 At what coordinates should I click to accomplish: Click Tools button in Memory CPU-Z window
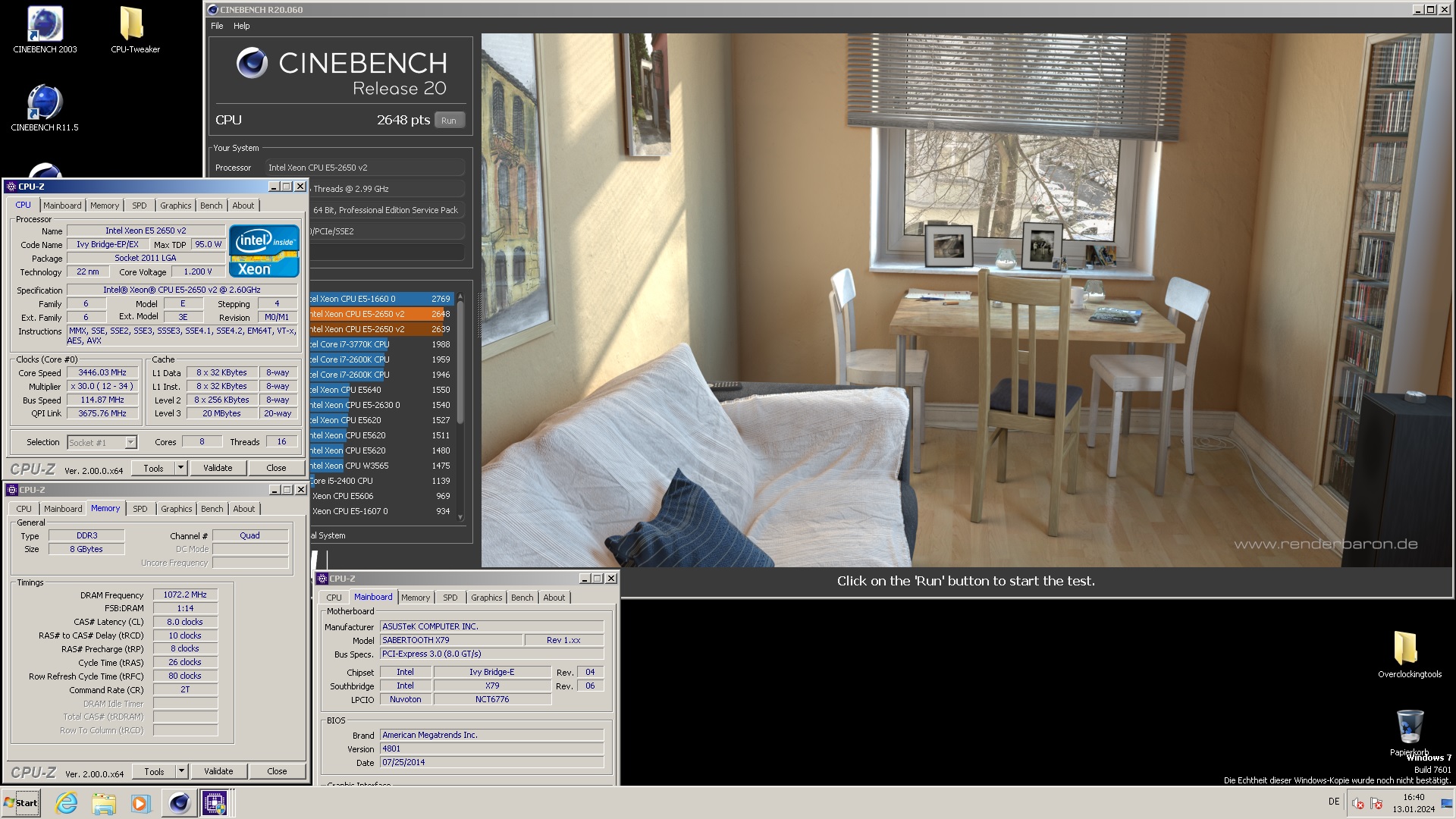pos(154,771)
